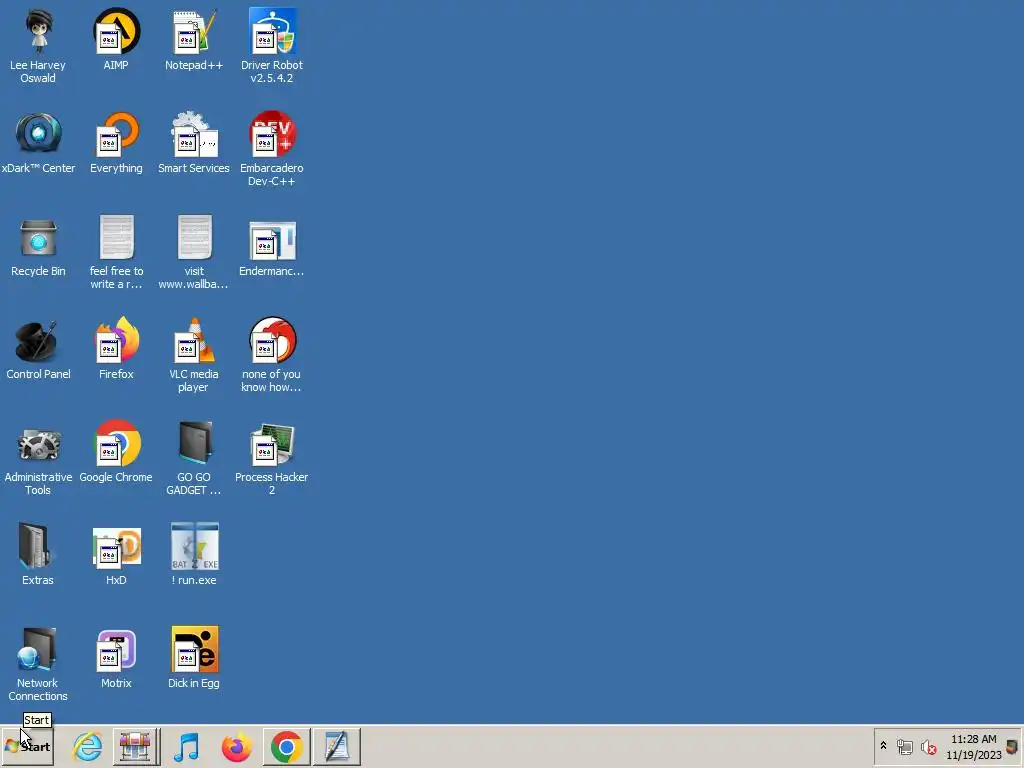
Task: Select the Embarcadero Dev-C++ shortcut
Action: pyautogui.click(x=272, y=150)
